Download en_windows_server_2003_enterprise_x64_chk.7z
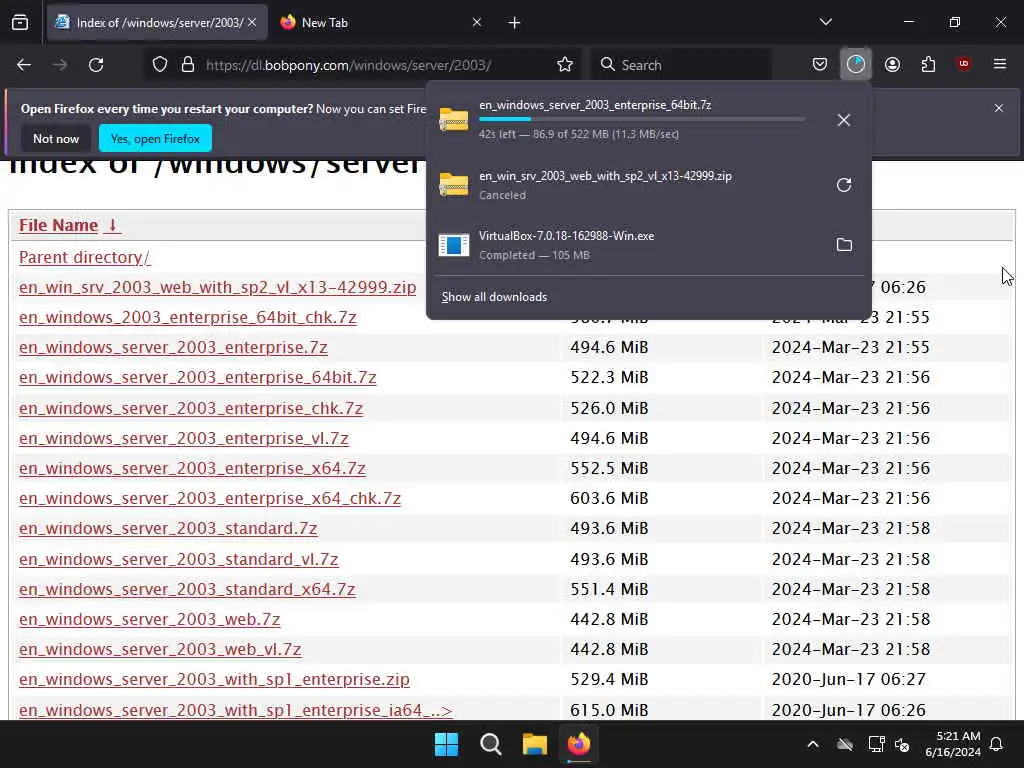Screen dimensions: 1024x768 210,498
